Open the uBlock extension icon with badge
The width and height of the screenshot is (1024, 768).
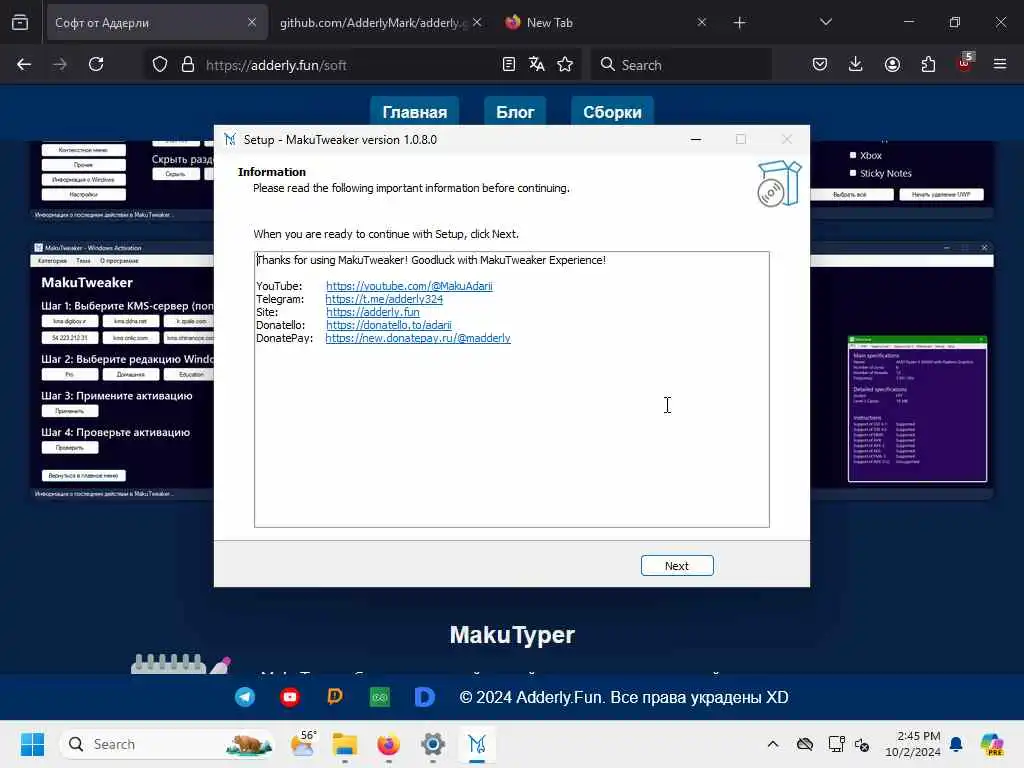pyautogui.click(x=965, y=63)
